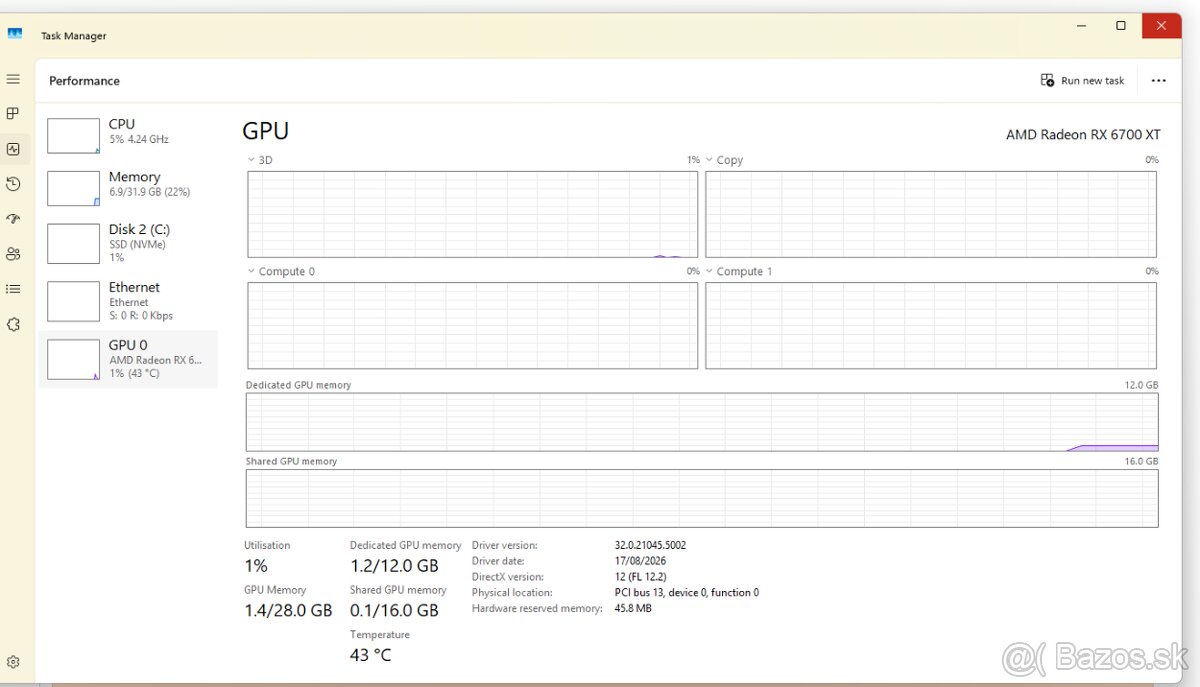Screen dimensions: 1200x687
Task: Click the DirectX version 12 (FL 12.2)
Action: [x=640, y=577]
